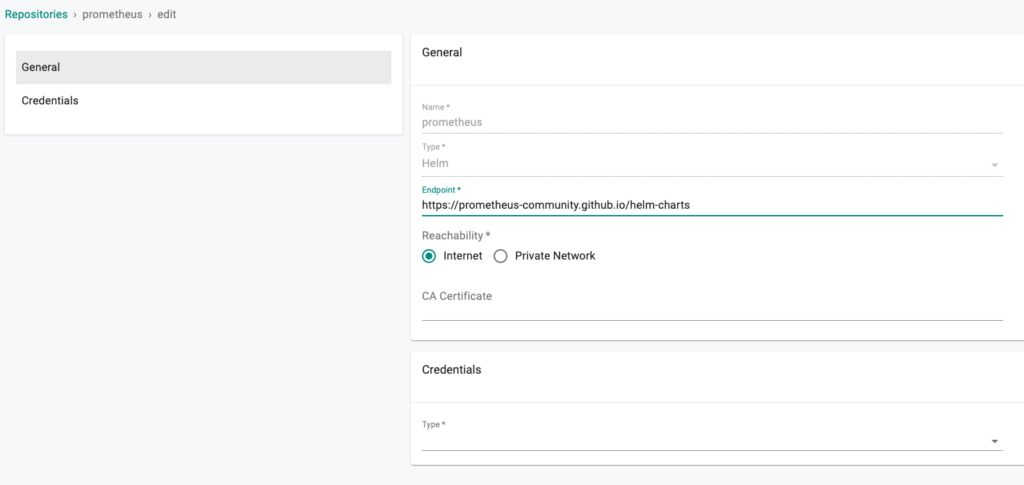This screenshot has width=1024, height=485.
Task: Click the Credentials Type dropdown arrow icon
Action: 994,441
